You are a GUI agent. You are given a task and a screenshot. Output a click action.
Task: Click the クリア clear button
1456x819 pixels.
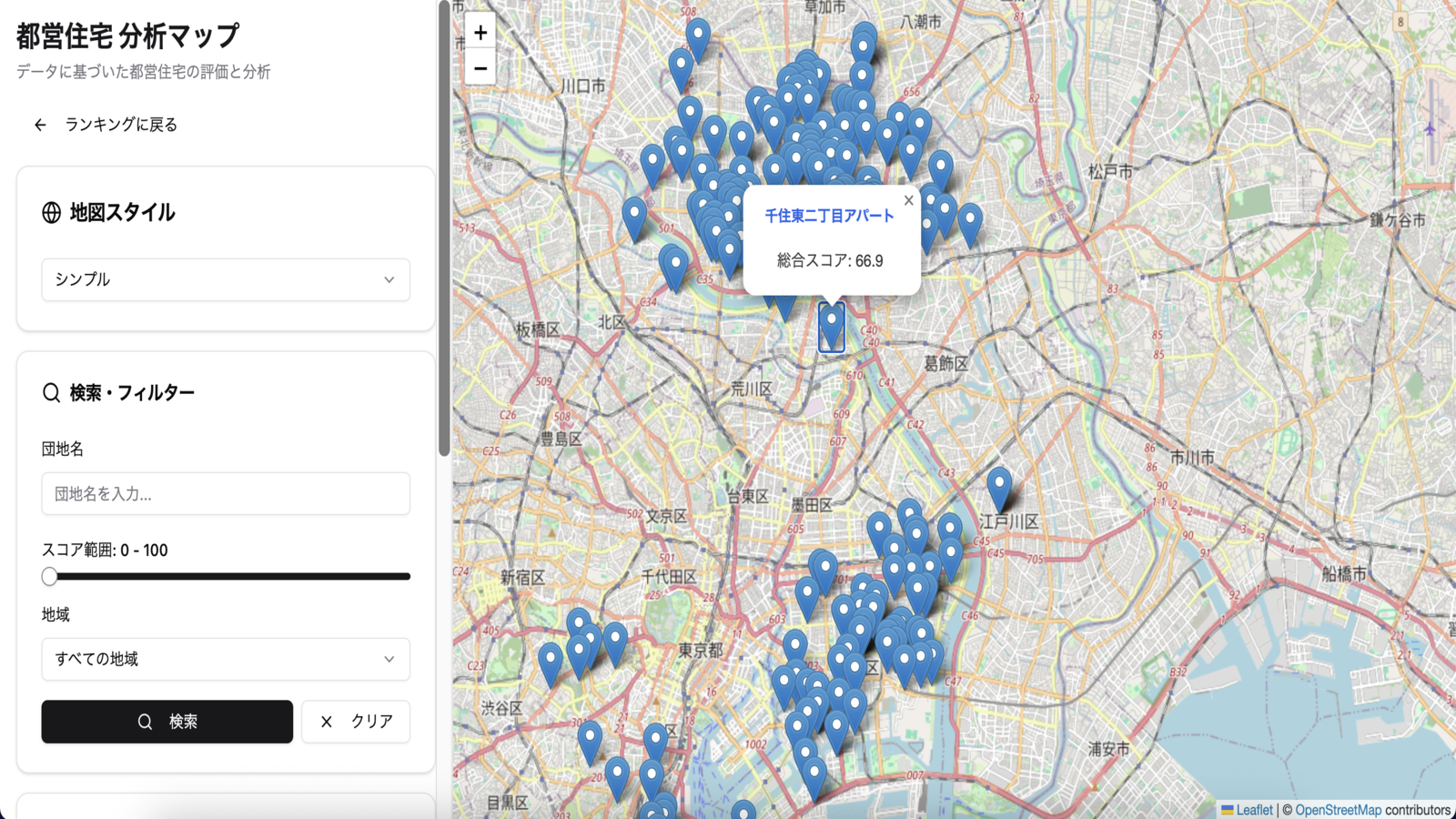356,722
